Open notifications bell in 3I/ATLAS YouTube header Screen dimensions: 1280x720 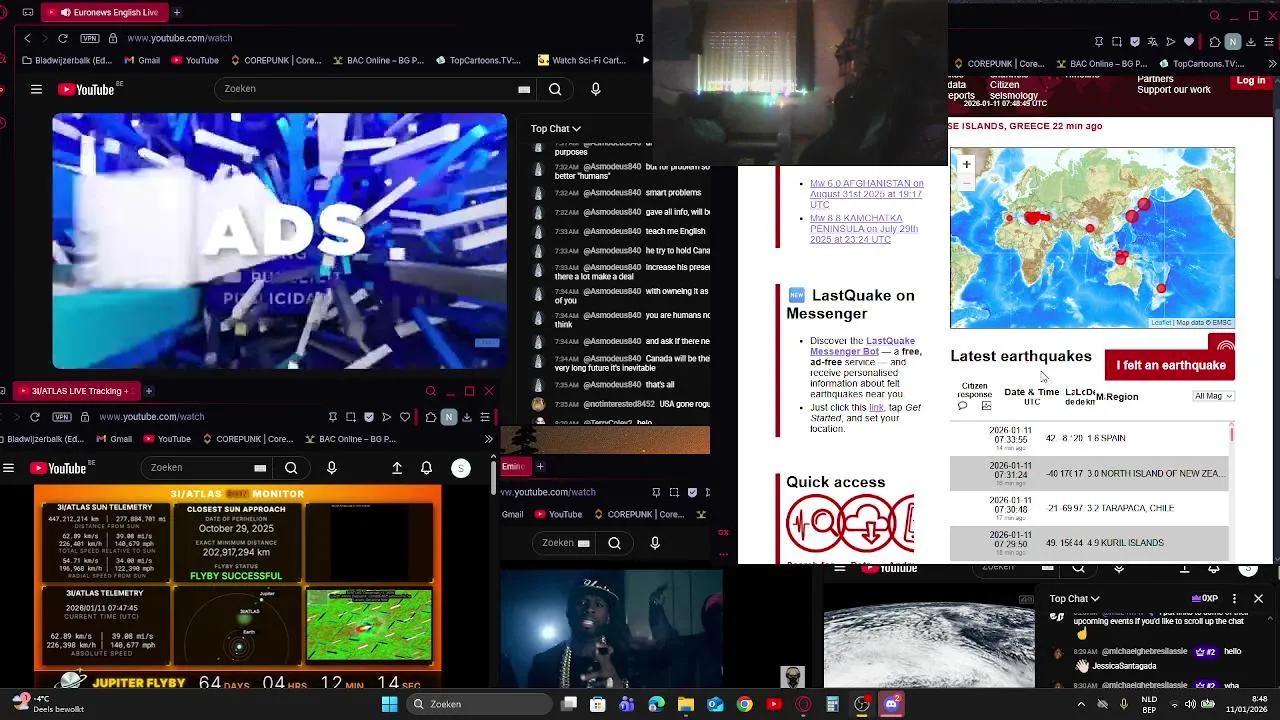click(426, 468)
